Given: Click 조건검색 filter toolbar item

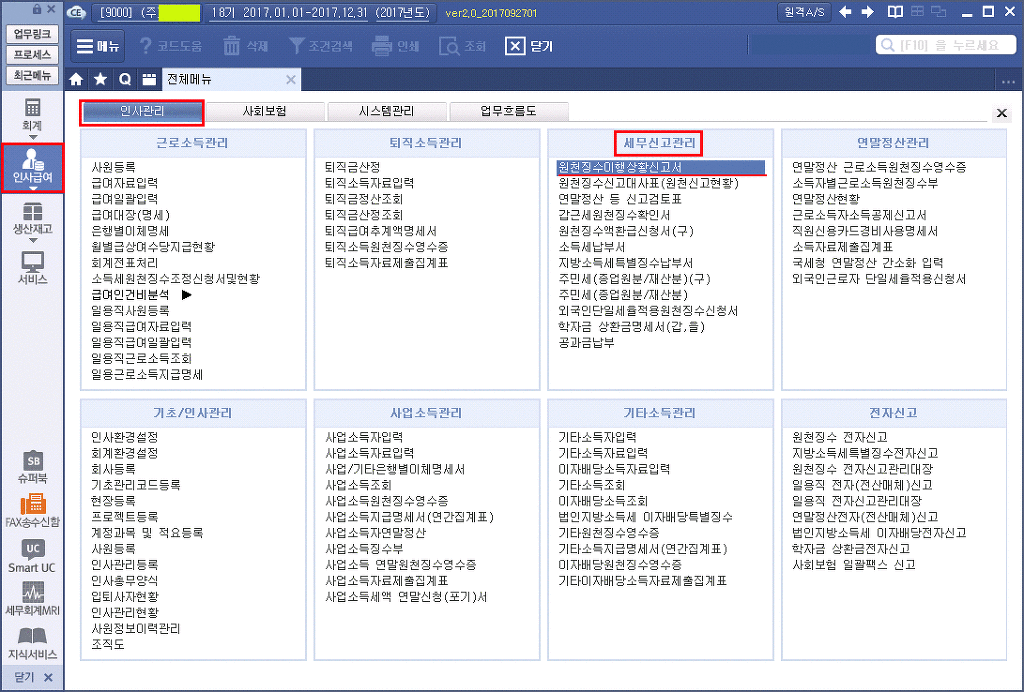Looking at the screenshot, I should pyautogui.click(x=321, y=46).
